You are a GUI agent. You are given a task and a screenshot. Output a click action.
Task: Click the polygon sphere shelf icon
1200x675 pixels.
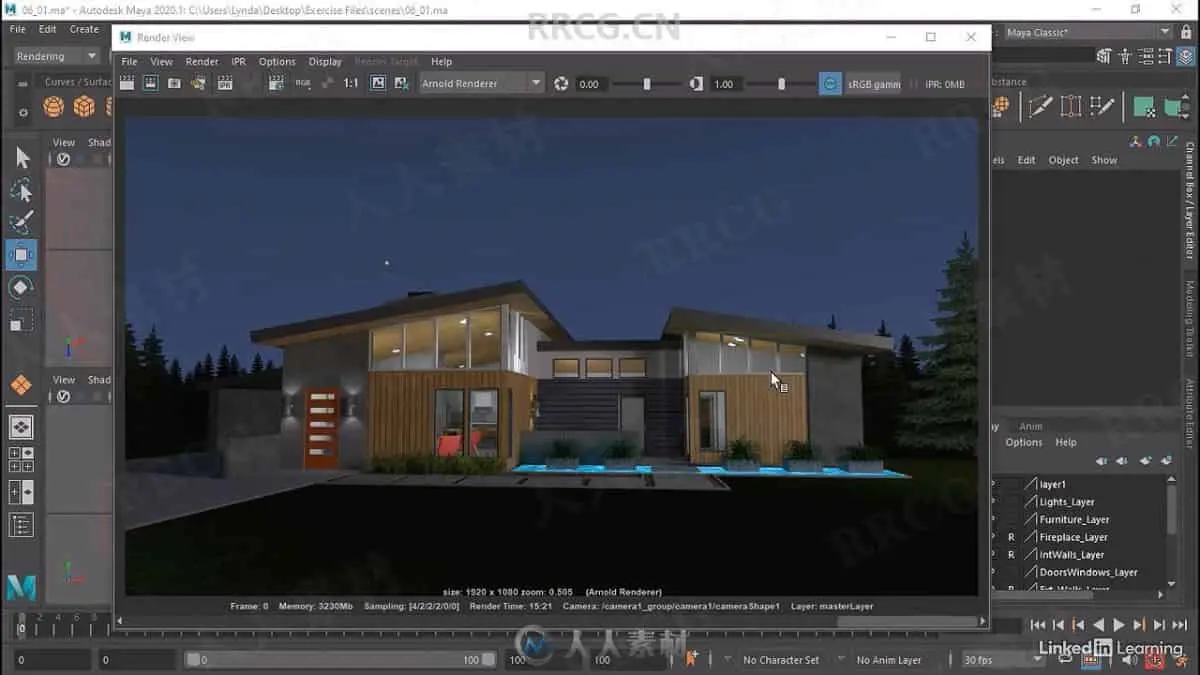54,106
